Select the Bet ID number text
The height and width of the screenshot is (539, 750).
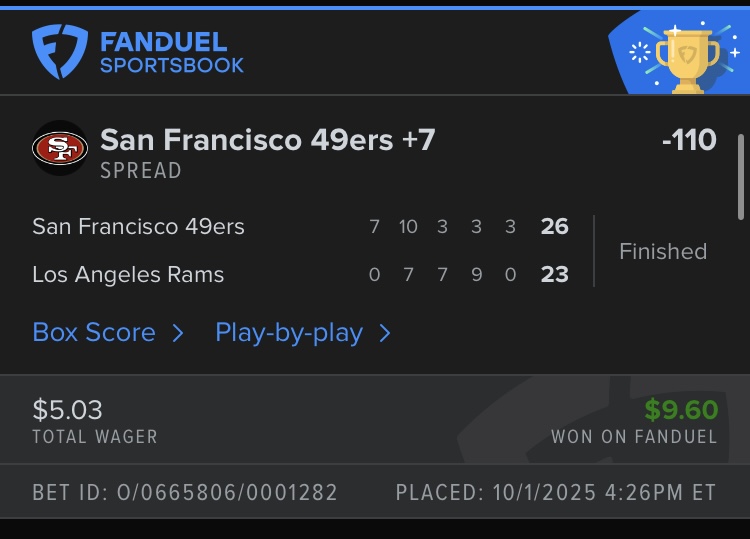click(x=185, y=492)
